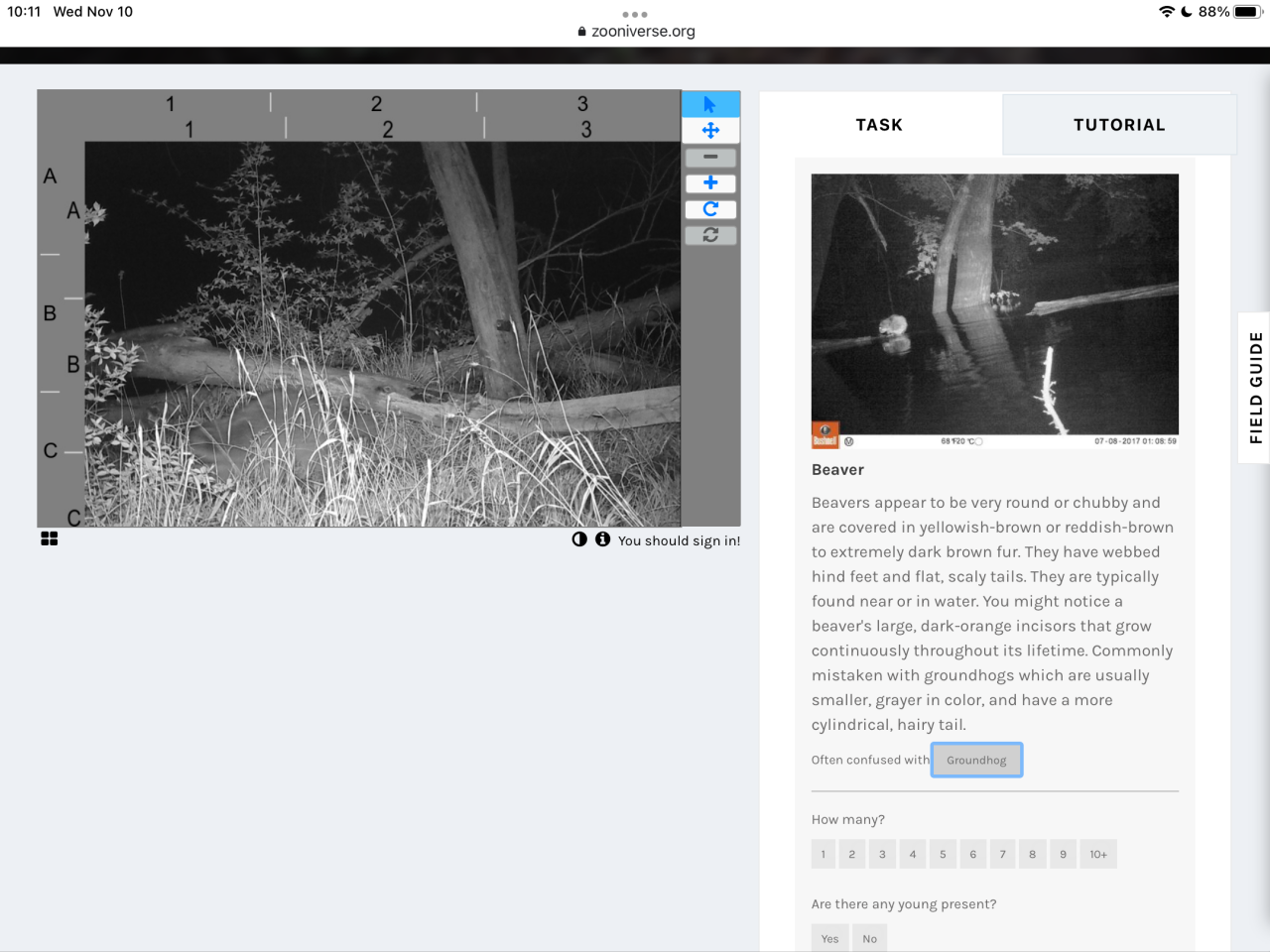This screenshot has width=1270, height=952.
Task: Tap the three-dot multitasking menu at top
Action: pos(635,14)
